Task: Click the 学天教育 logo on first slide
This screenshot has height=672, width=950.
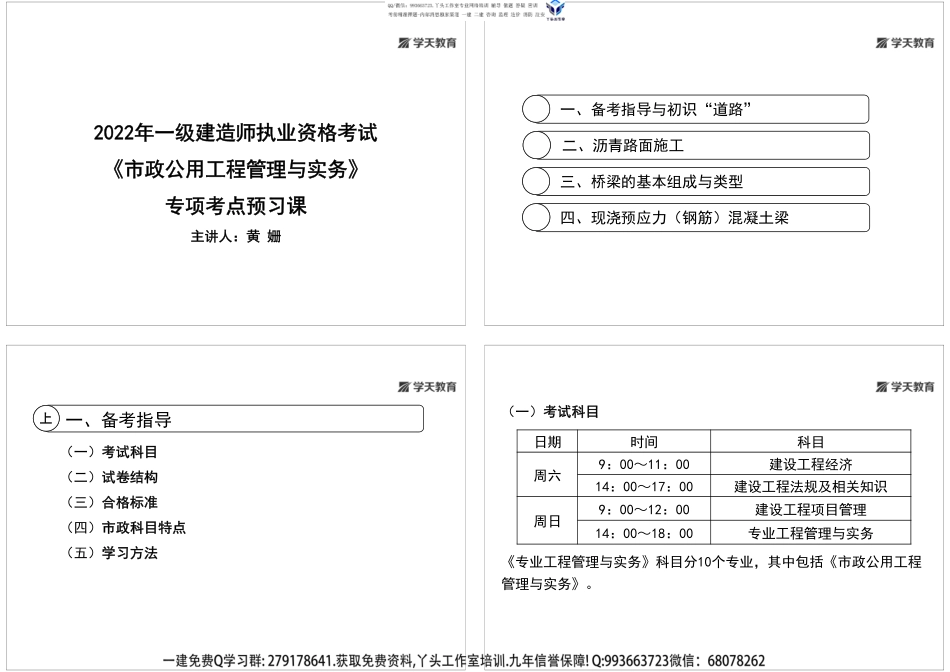Action: click(x=426, y=43)
